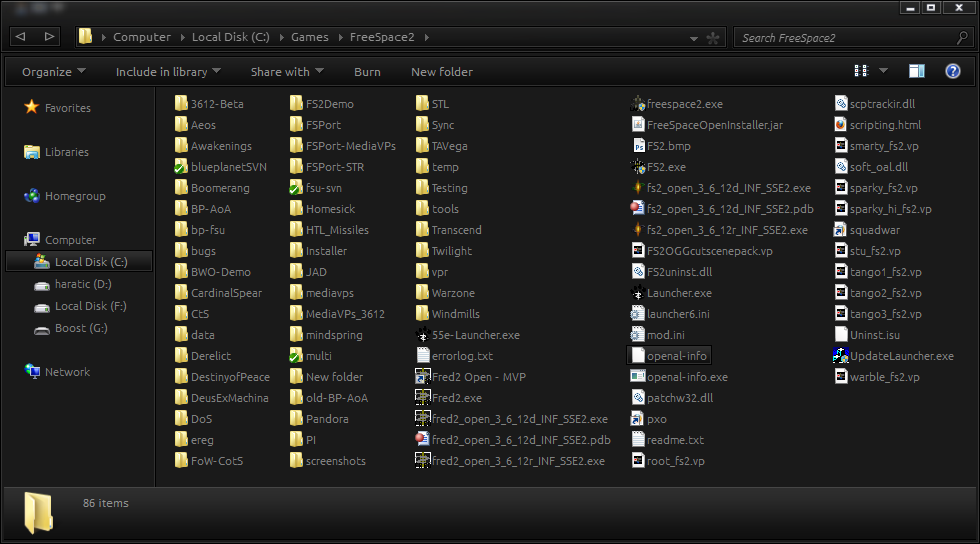This screenshot has width=980, height=544.
Task: Expand arrow after Local Disk (C:) breadcrumb
Action: (x=281, y=38)
